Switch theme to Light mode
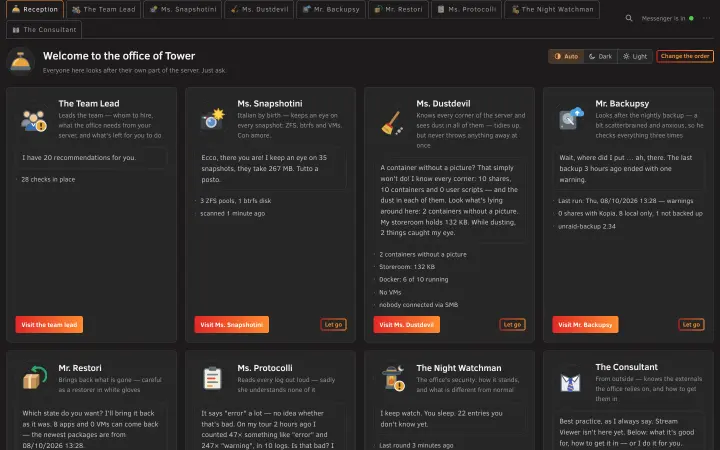 point(635,56)
